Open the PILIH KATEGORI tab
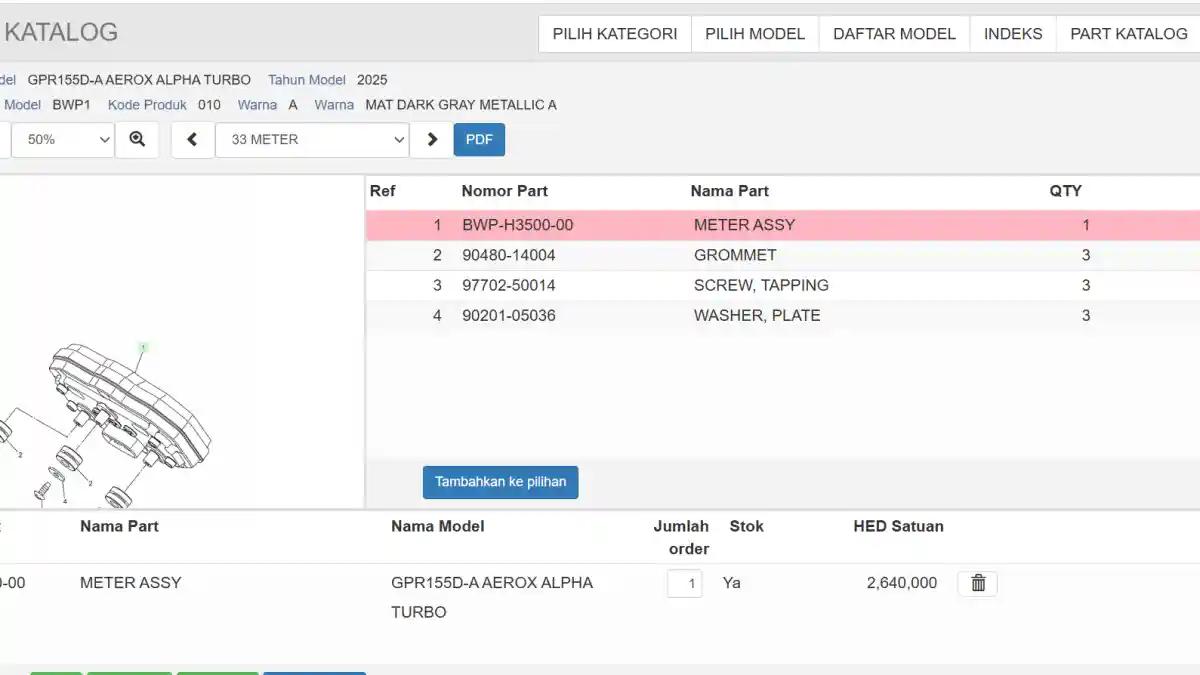 [x=615, y=34]
